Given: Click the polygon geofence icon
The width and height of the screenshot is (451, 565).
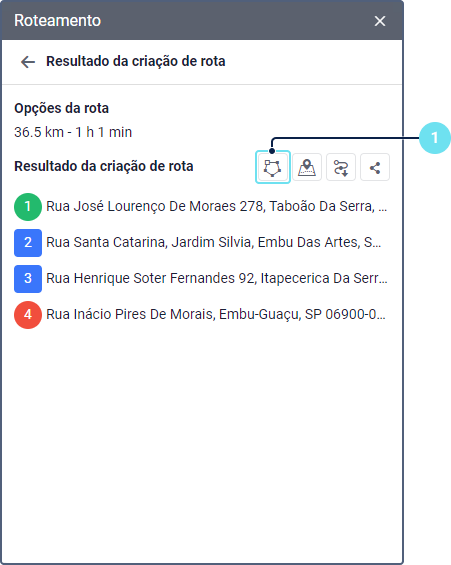Looking at the screenshot, I should (x=273, y=168).
